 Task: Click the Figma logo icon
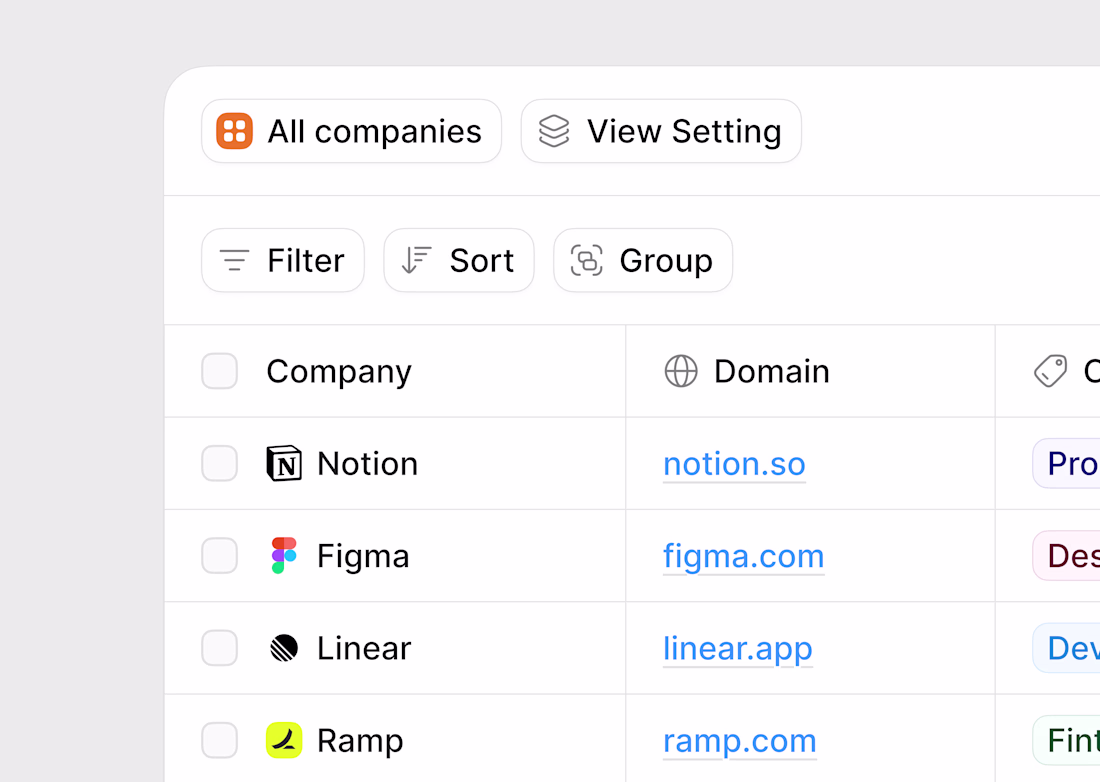[x=284, y=555]
